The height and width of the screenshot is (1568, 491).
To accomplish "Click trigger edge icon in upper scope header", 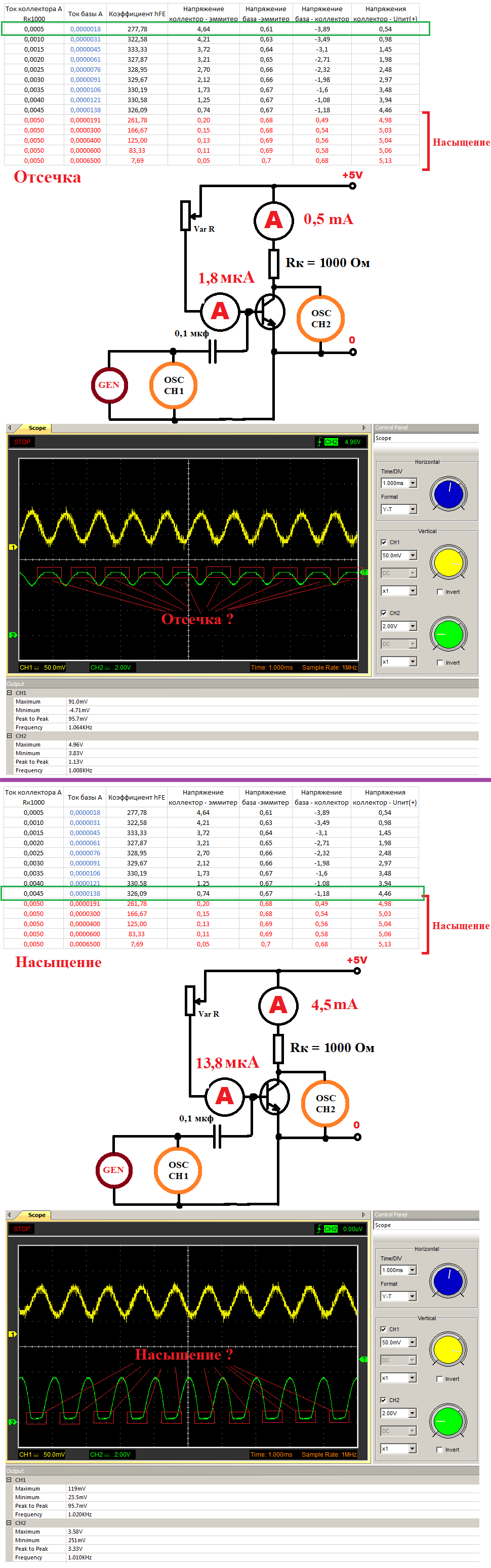I will click(319, 442).
